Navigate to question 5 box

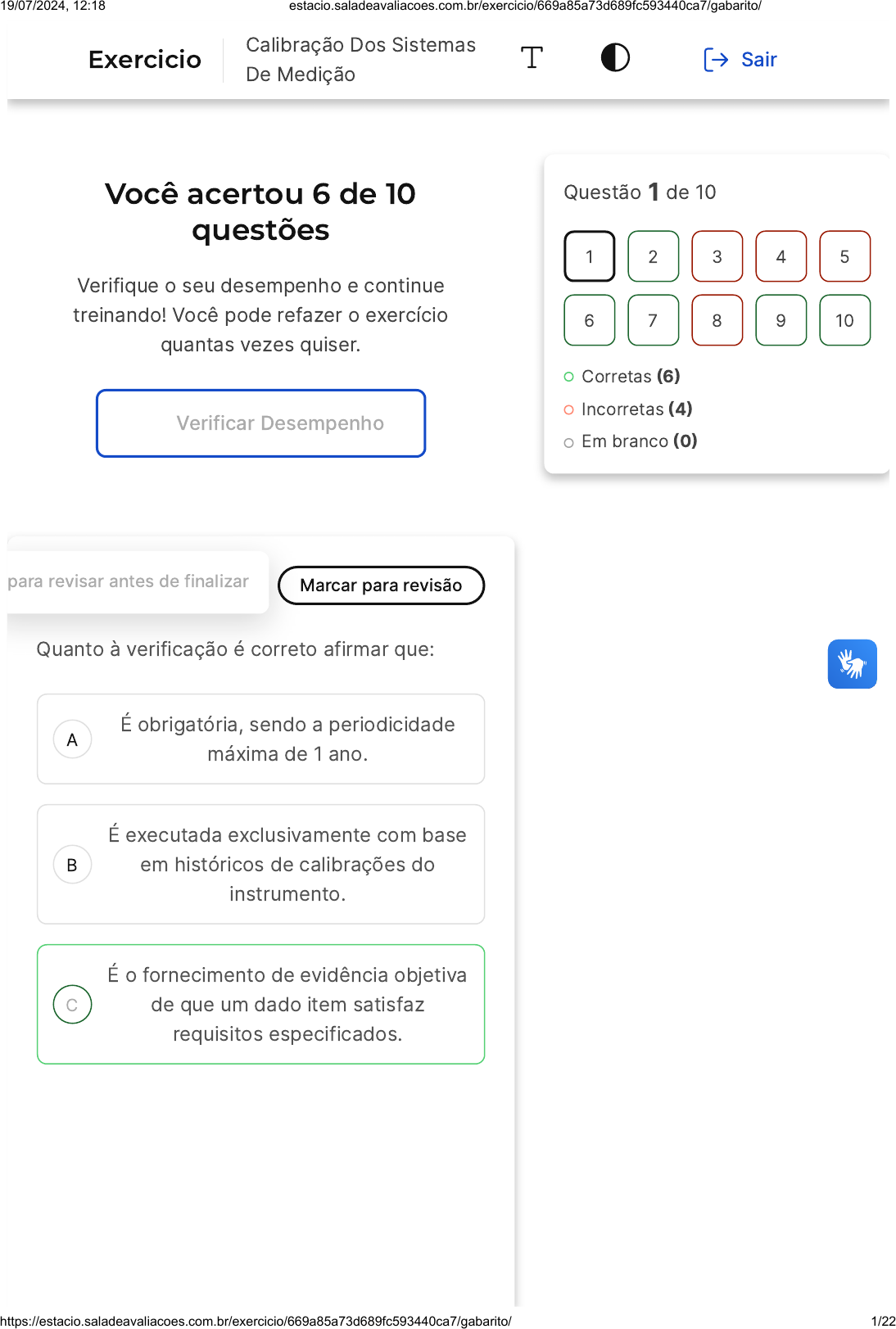pyautogui.click(x=844, y=257)
